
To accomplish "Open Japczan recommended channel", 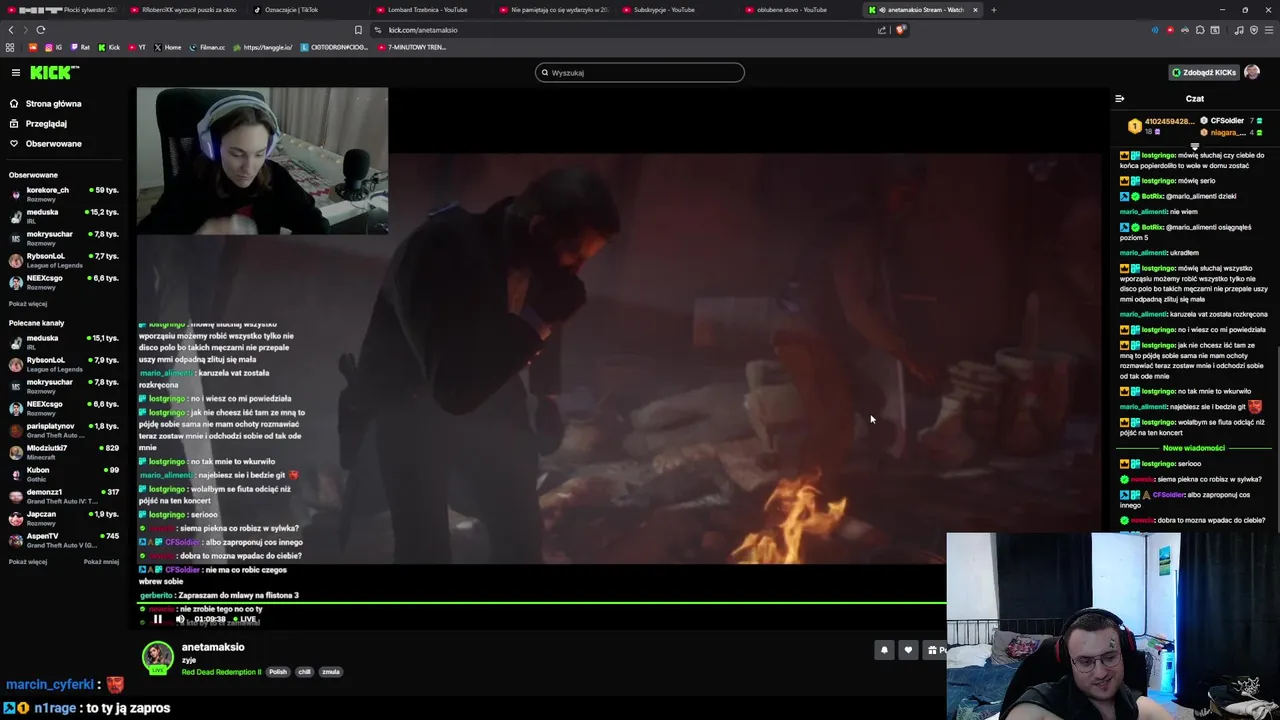I will (x=64, y=518).
